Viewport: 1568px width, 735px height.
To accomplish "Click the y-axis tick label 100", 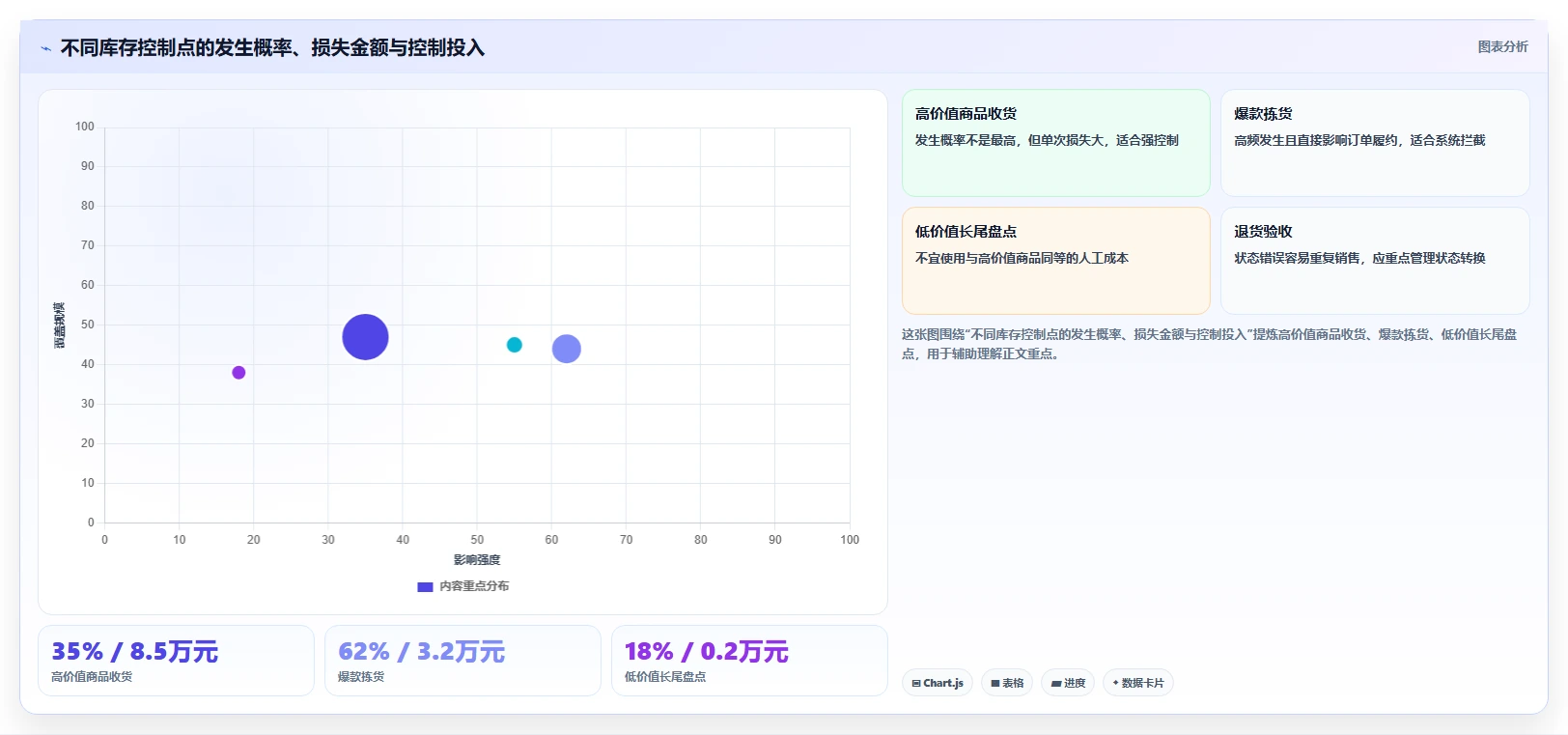I will pyautogui.click(x=85, y=127).
